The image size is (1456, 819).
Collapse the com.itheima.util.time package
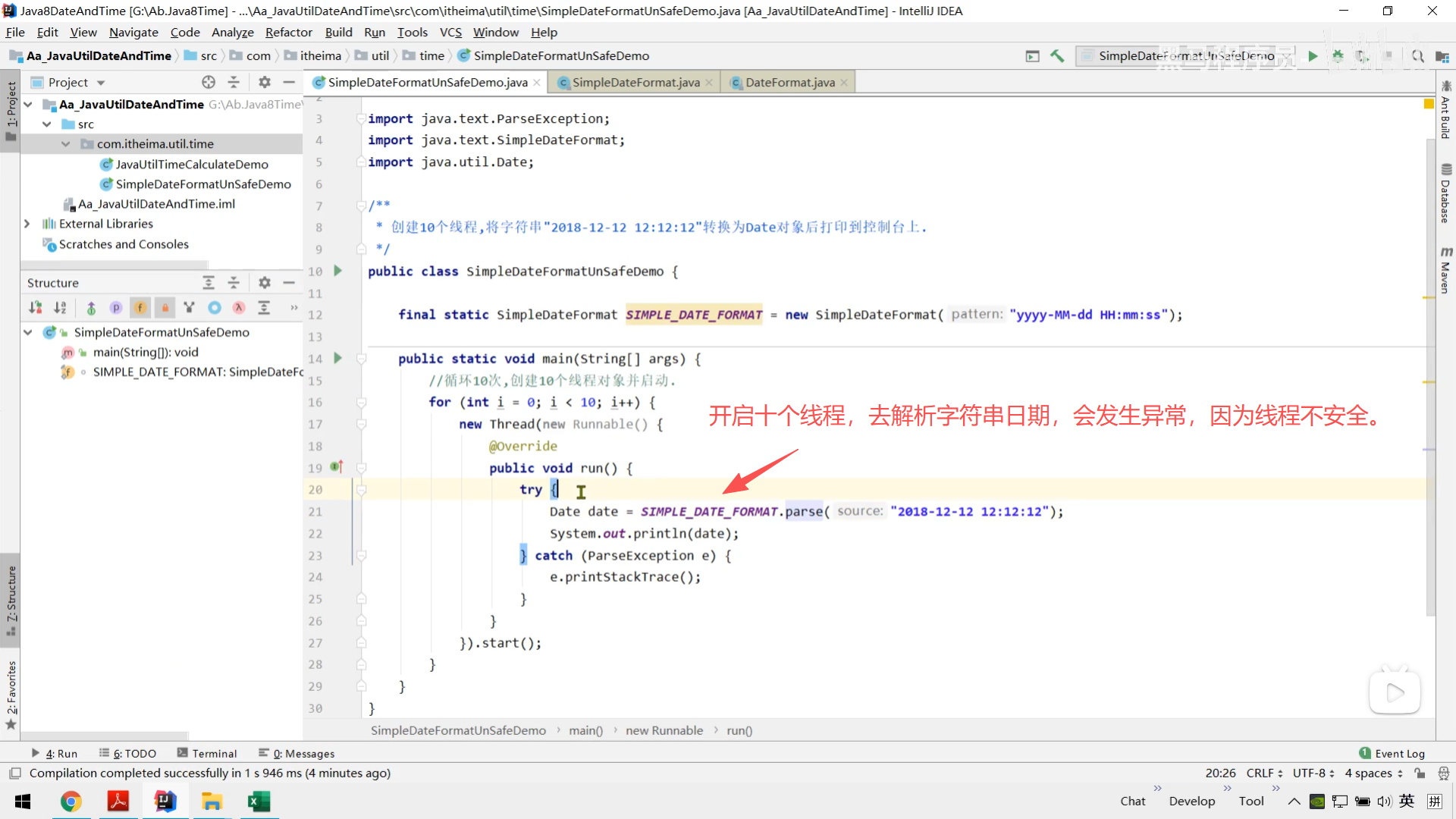(x=66, y=144)
